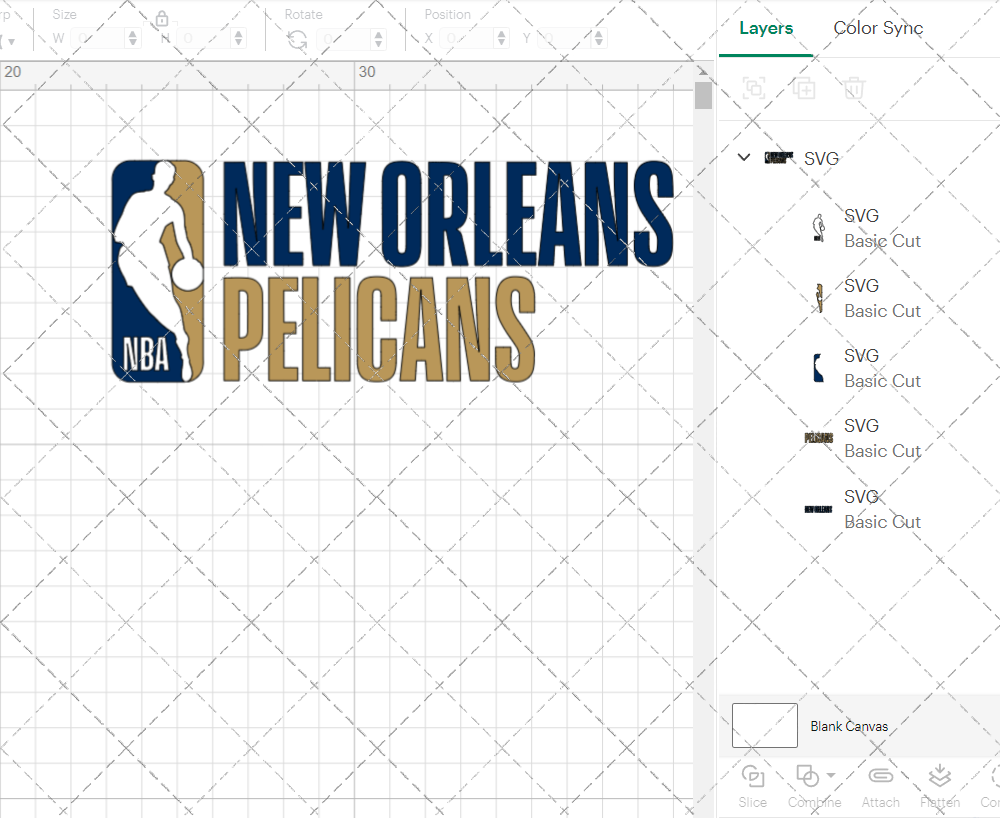Screen dimensions: 1000x818
Task: Click the Rotate stepper arrows
Action: pos(379,39)
